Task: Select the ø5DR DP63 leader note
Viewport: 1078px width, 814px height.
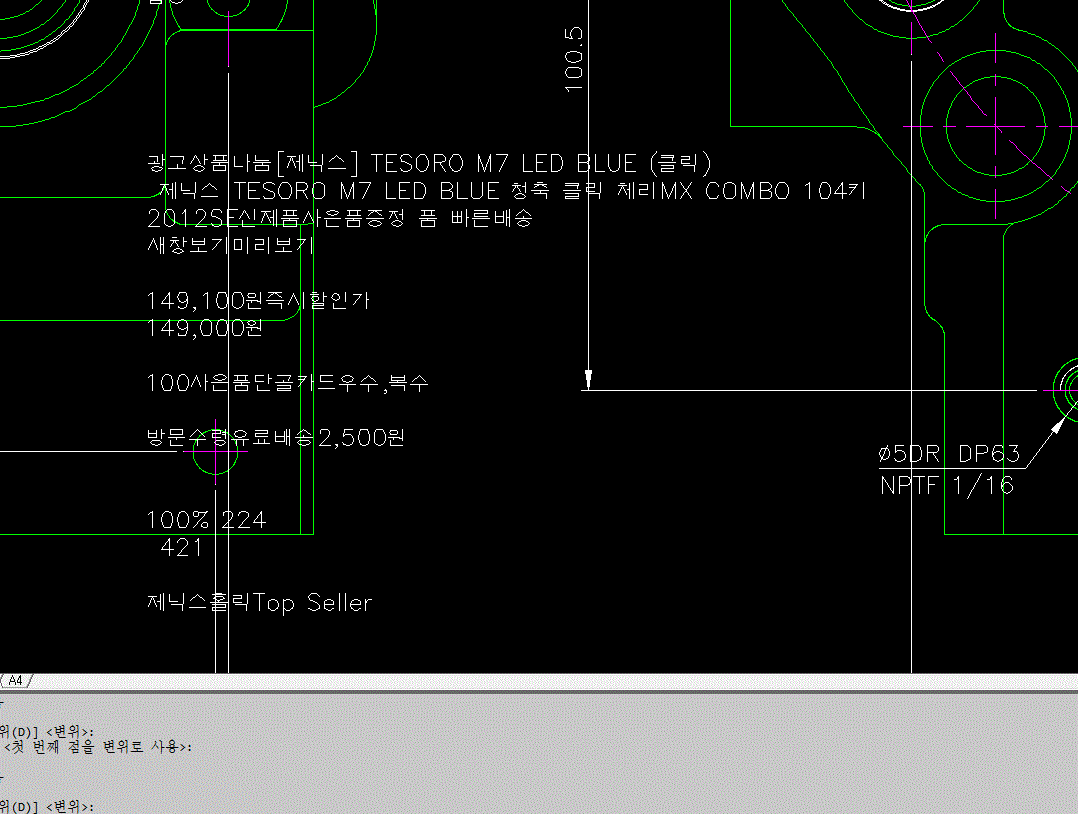Action: point(949,454)
